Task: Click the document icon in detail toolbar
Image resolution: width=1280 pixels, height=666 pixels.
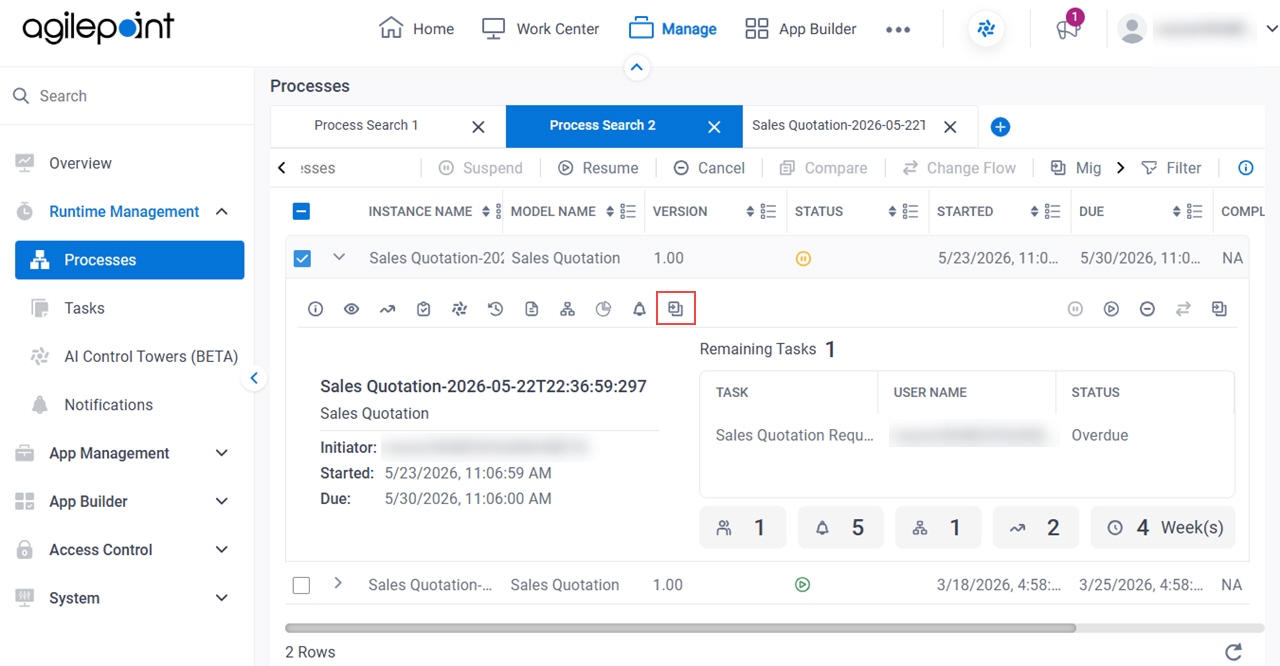Action: 531,309
